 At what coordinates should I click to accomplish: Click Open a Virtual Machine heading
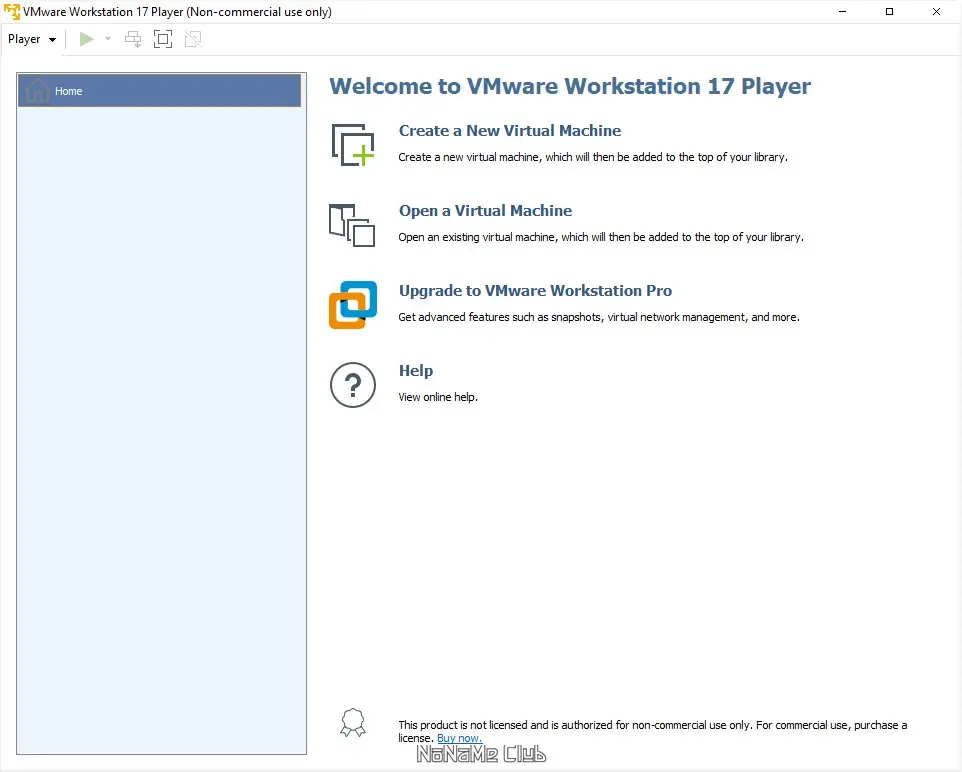(x=485, y=210)
